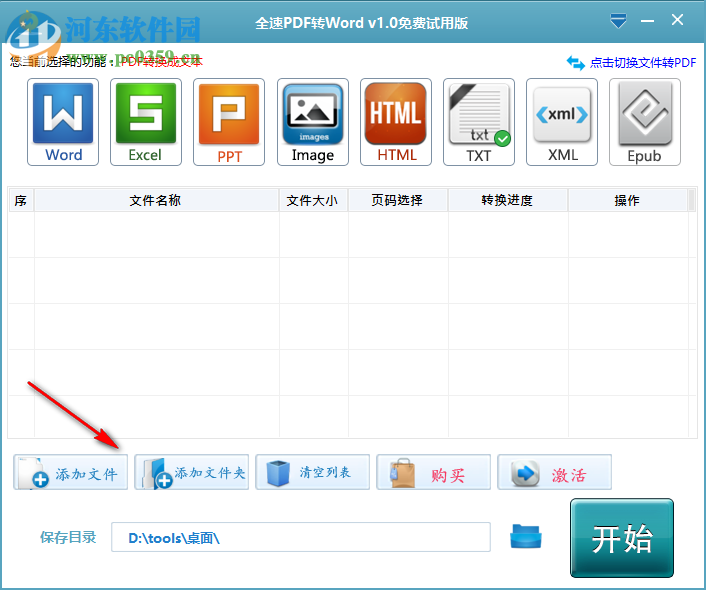Click the 激活 activate button
This screenshot has height=590, width=706.
tap(554, 472)
